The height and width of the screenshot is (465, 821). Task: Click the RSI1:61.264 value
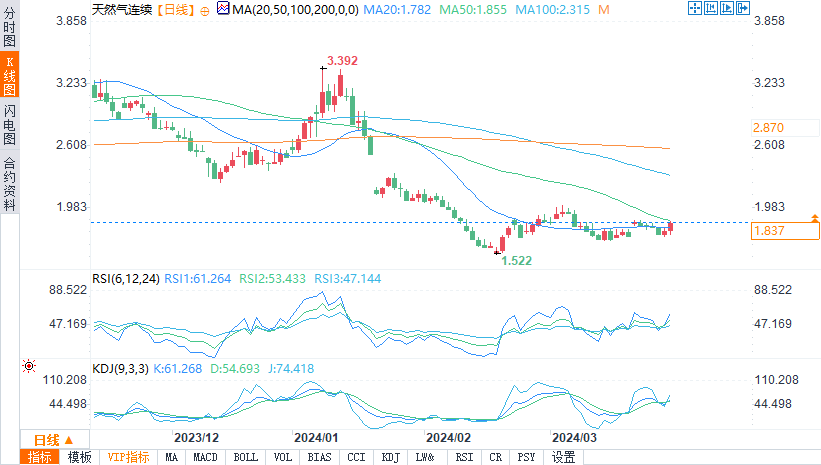[x=197, y=279]
